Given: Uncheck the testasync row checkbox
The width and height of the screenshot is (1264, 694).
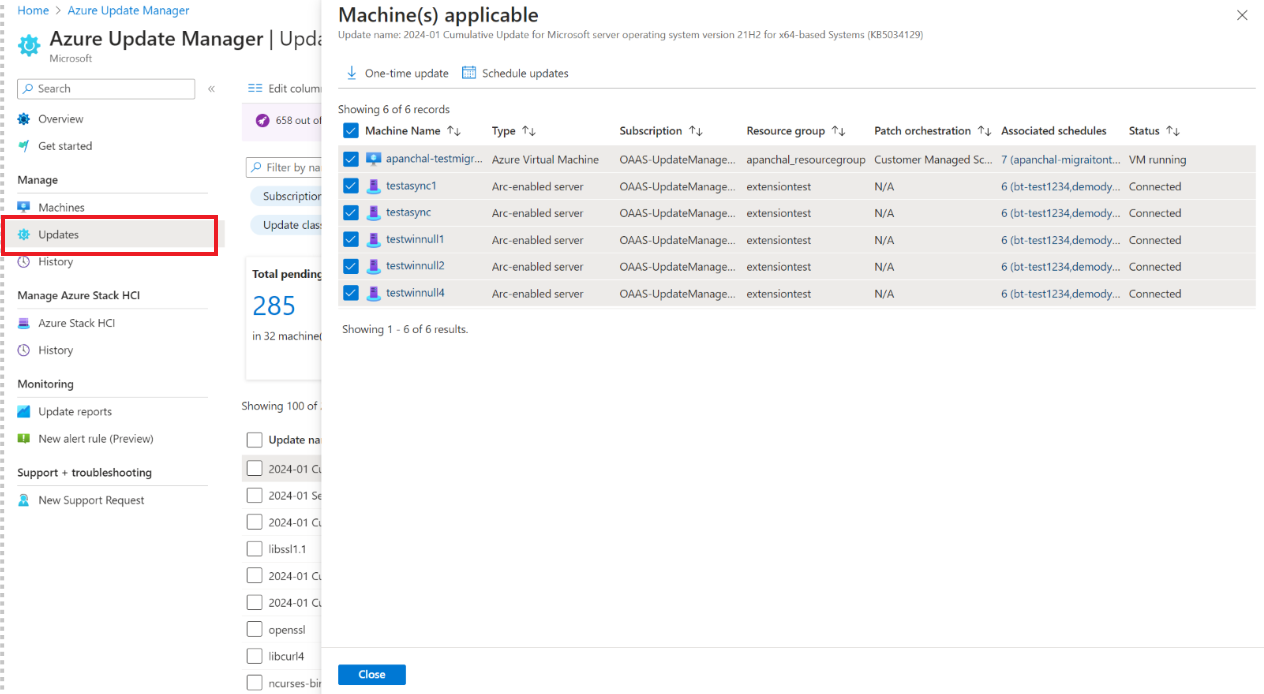Looking at the screenshot, I should [351, 213].
